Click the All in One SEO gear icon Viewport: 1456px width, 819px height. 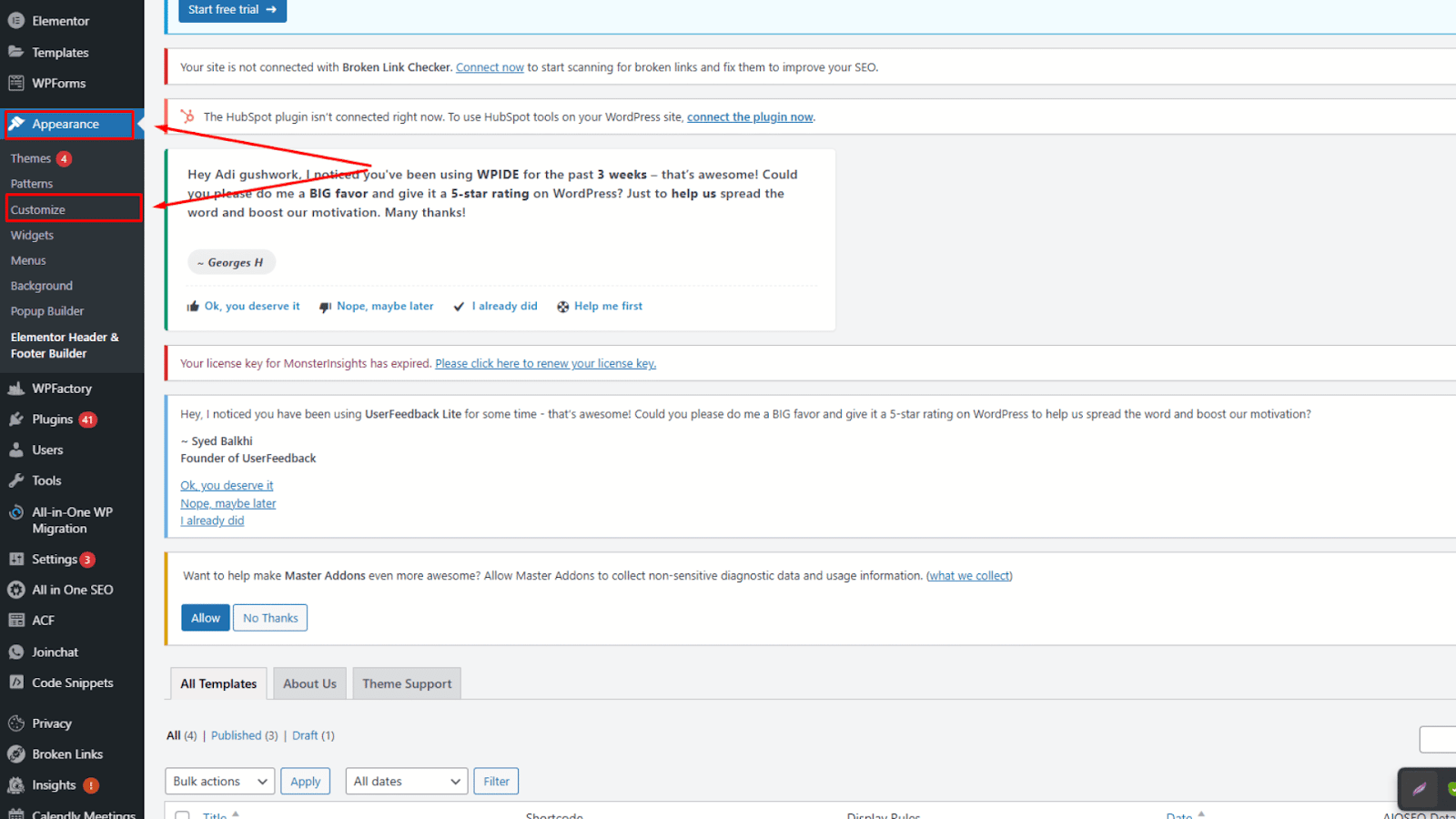pyautogui.click(x=16, y=590)
